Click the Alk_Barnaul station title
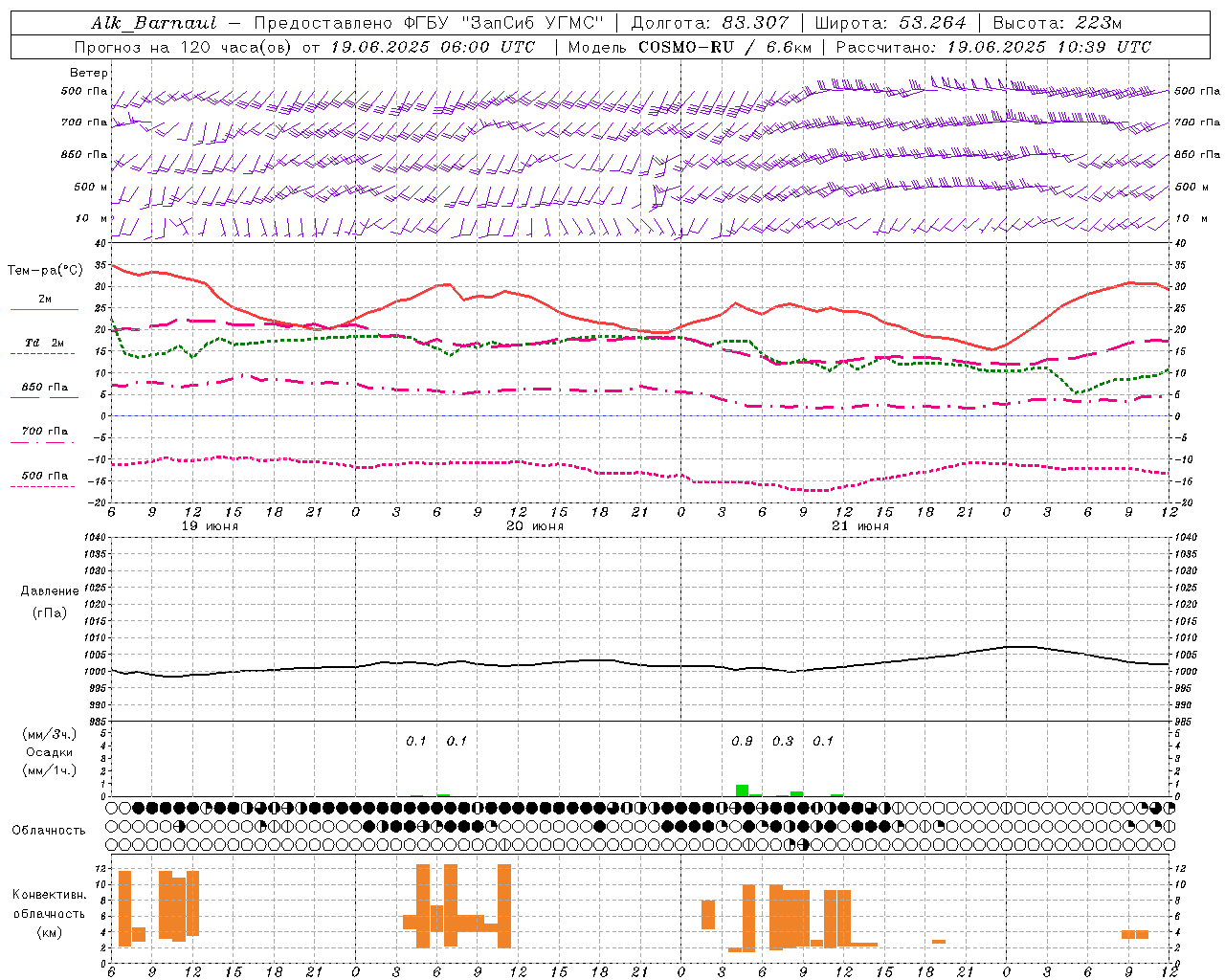The width and height of the screenshot is (1225, 980). pos(154,23)
